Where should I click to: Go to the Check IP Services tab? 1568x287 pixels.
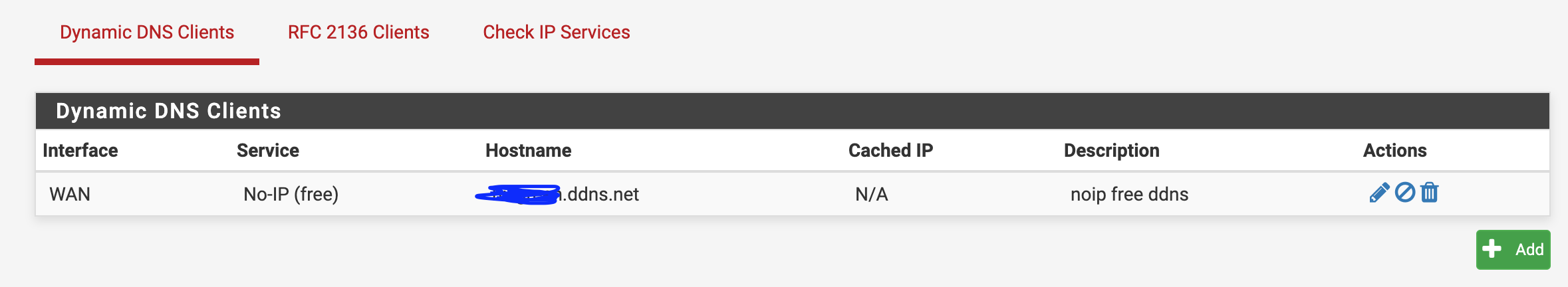coord(556,33)
